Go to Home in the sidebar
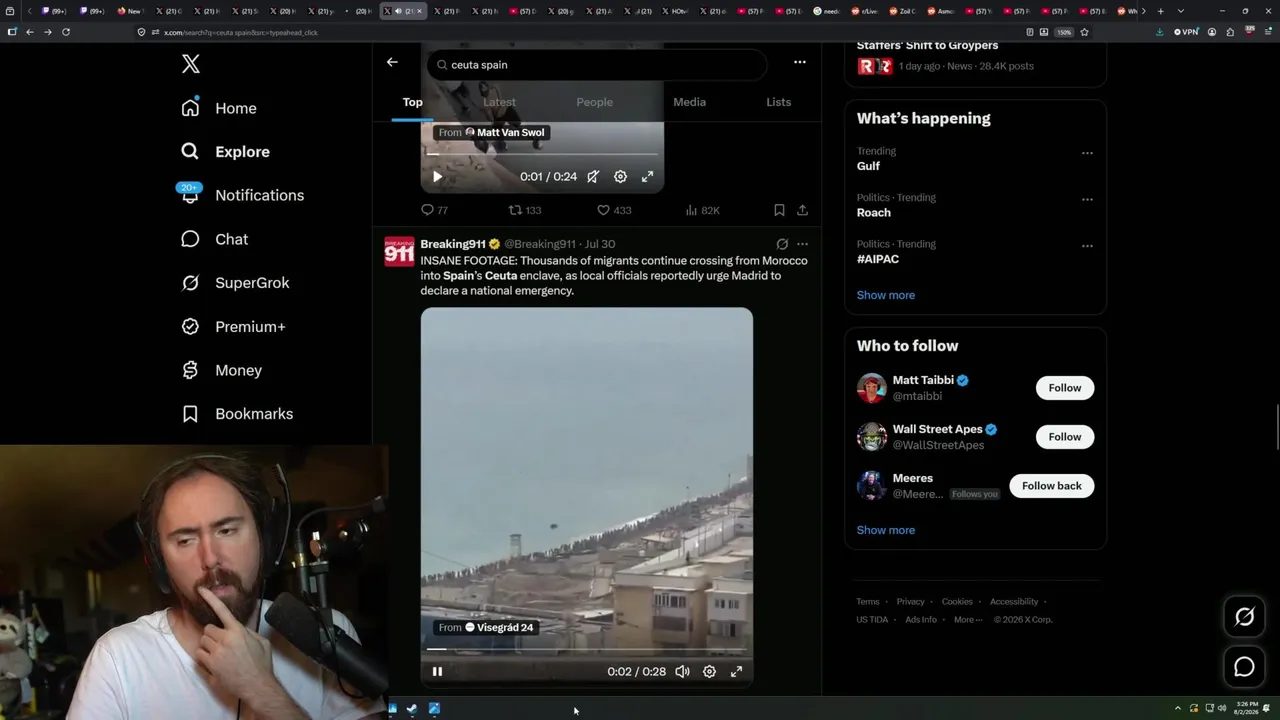Viewport: 1280px width, 720px height. click(219, 108)
